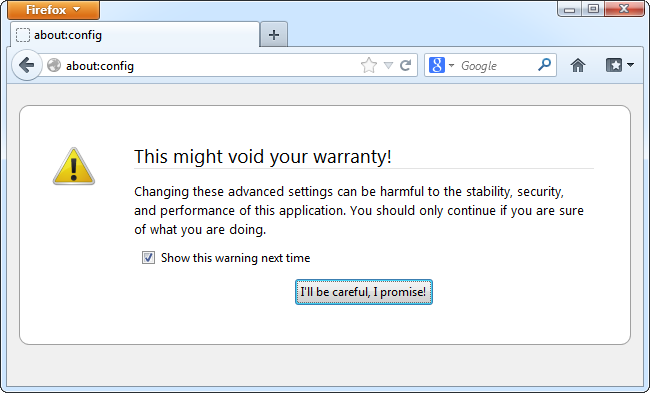Maximize the Firefox window
Viewport: 650px width, 393px height.
pyautogui.click(x=593, y=9)
